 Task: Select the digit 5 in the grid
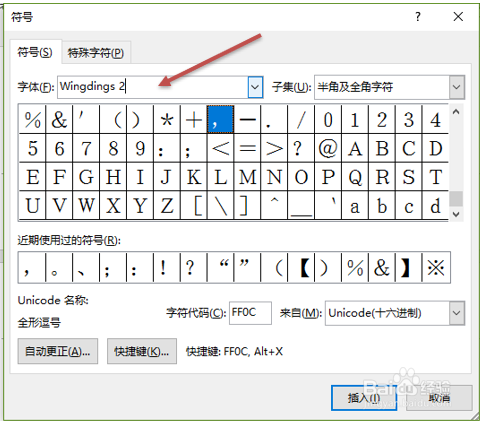click(x=33, y=148)
